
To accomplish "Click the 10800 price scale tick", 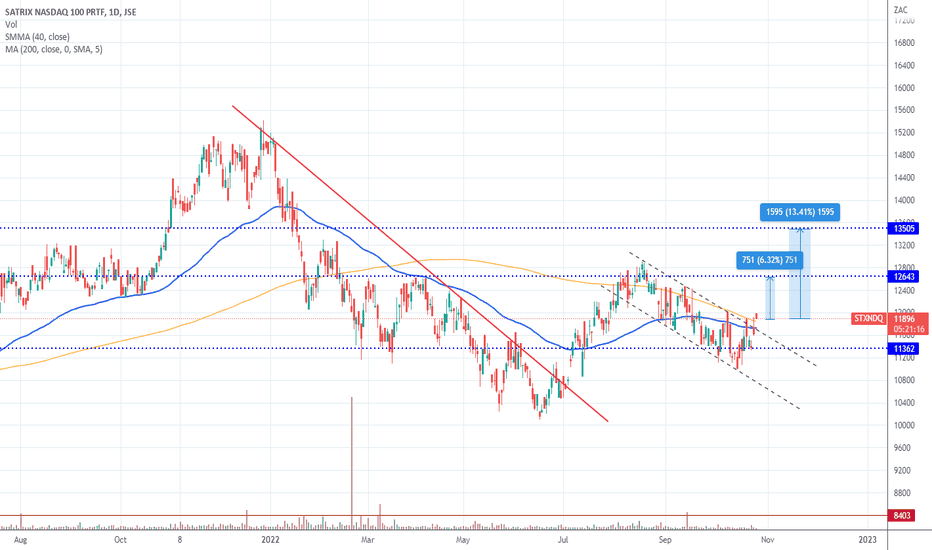I will (904, 381).
